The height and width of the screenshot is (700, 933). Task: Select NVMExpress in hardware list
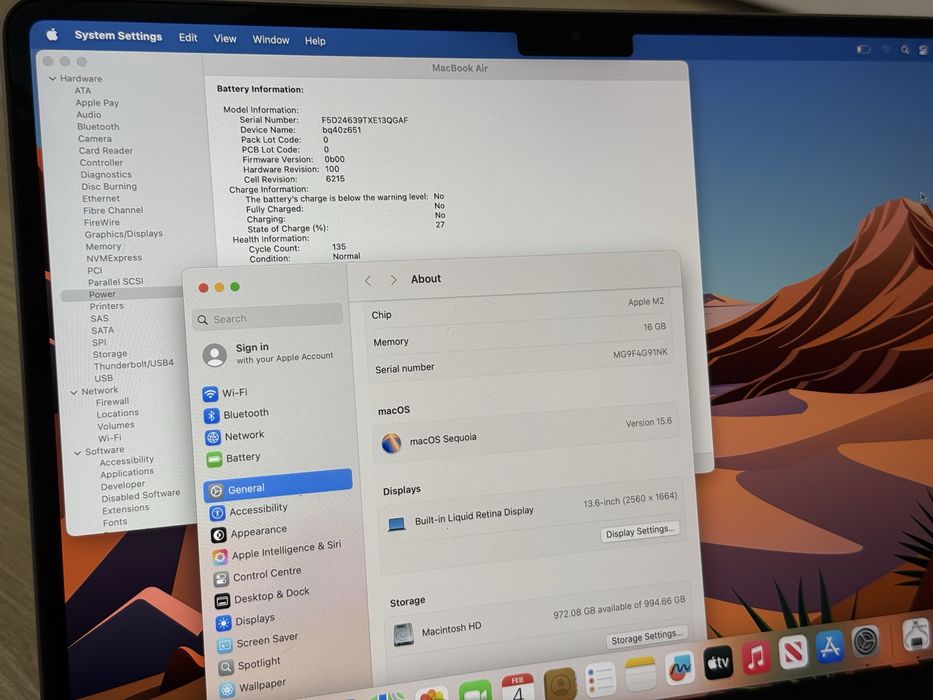pos(114,258)
